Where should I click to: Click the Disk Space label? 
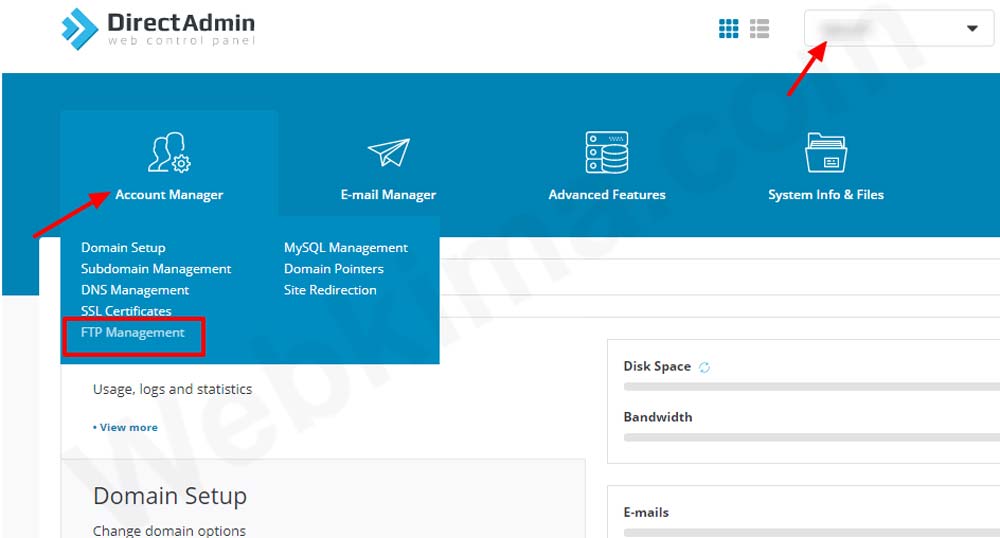(x=657, y=367)
